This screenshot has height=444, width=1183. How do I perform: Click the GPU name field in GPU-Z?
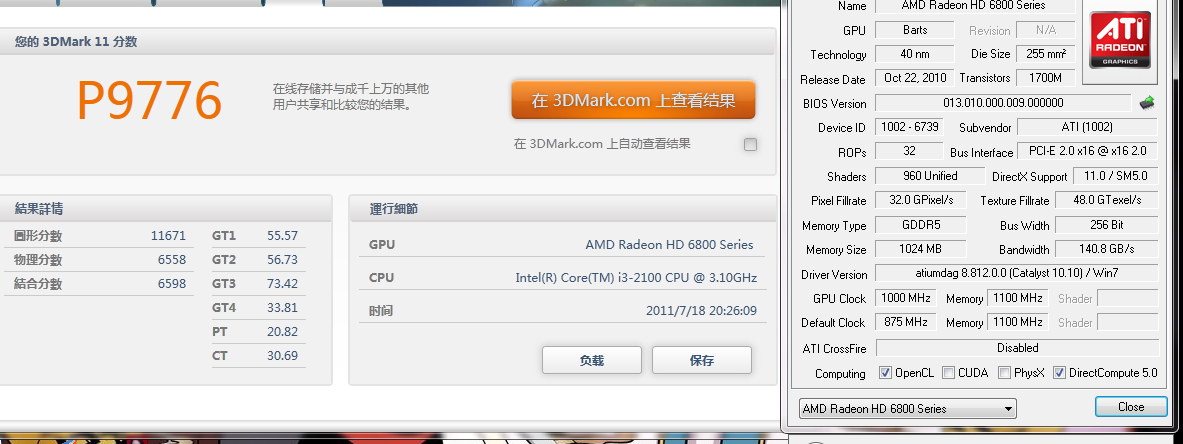(973, 6)
